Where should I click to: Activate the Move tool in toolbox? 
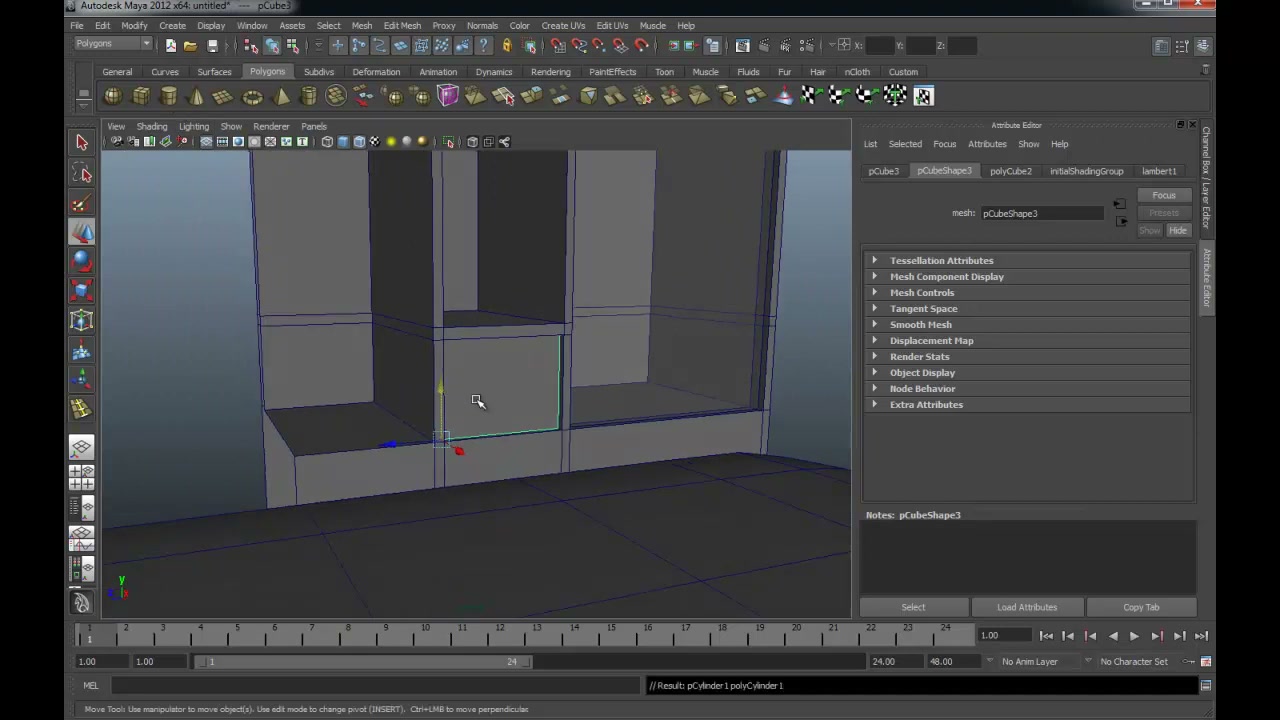point(82,232)
